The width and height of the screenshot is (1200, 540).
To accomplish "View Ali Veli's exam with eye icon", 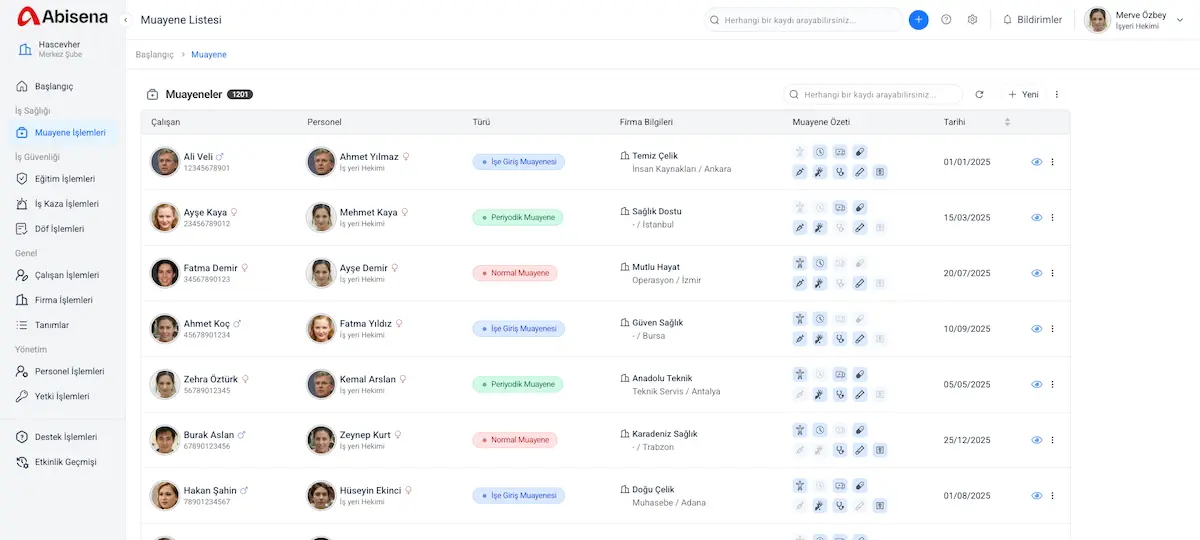I will click(1037, 162).
